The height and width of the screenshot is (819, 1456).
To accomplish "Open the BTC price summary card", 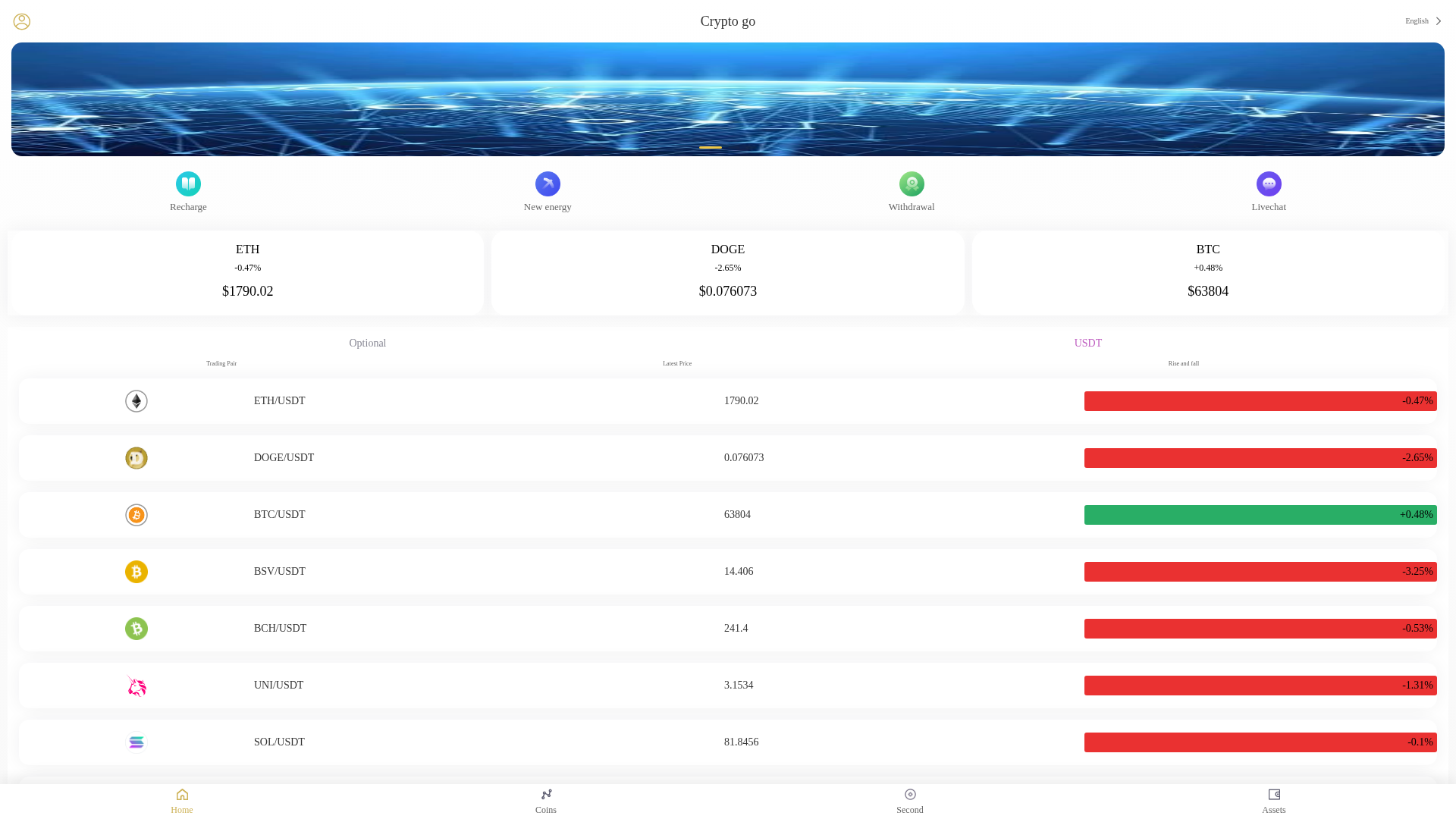I will 1210,273.
